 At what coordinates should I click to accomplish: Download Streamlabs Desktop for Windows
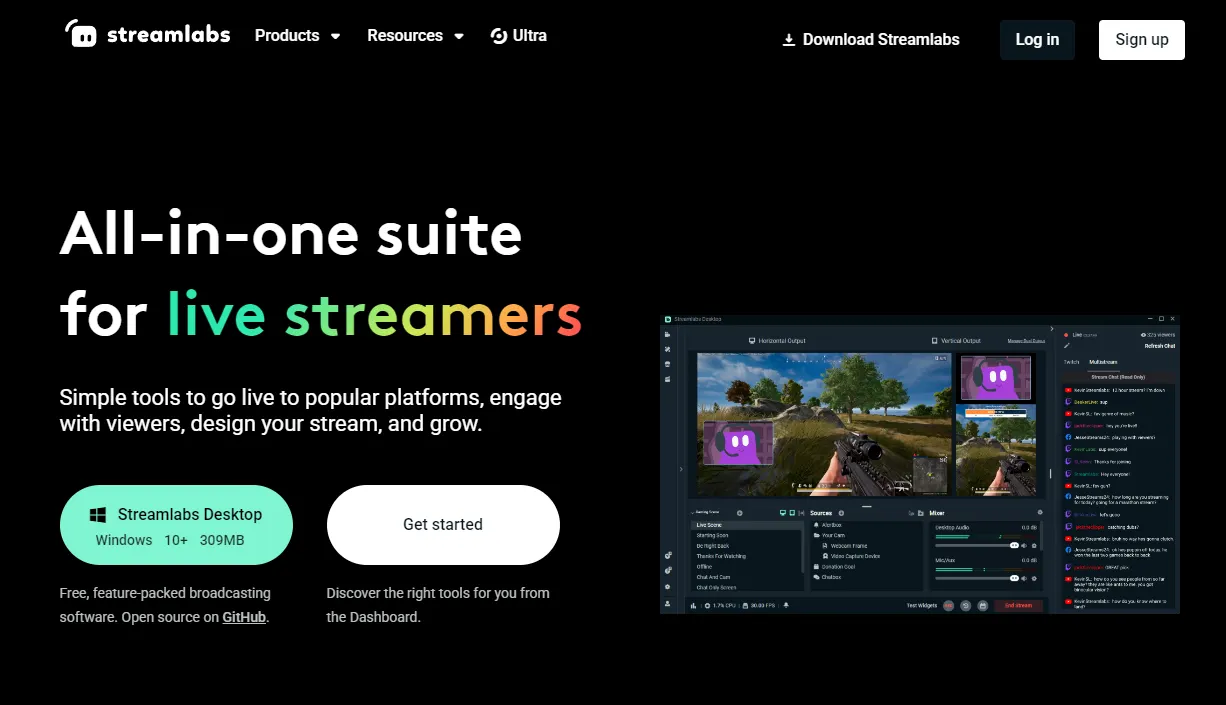coord(176,525)
